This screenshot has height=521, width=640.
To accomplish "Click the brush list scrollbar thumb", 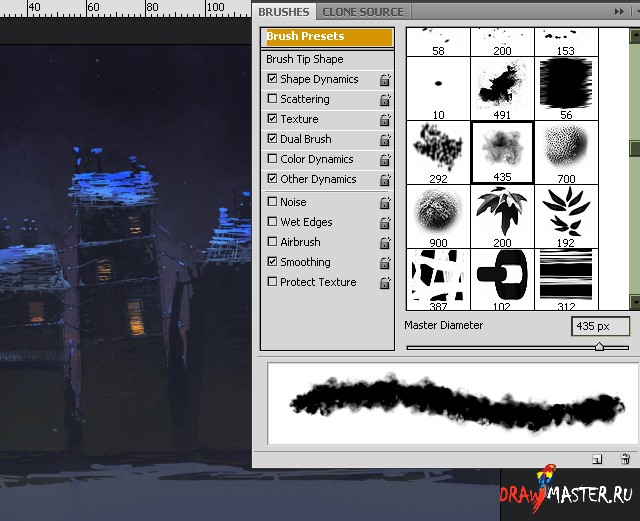I will coord(635,148).
